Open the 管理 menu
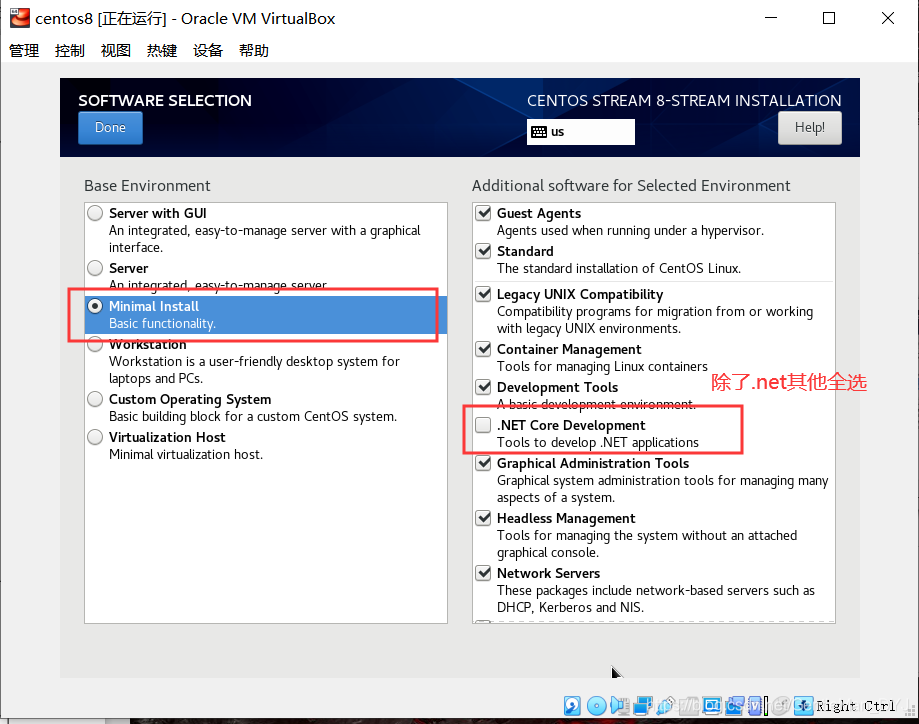Viewport: 919px width, 724px height. [24, 51]
